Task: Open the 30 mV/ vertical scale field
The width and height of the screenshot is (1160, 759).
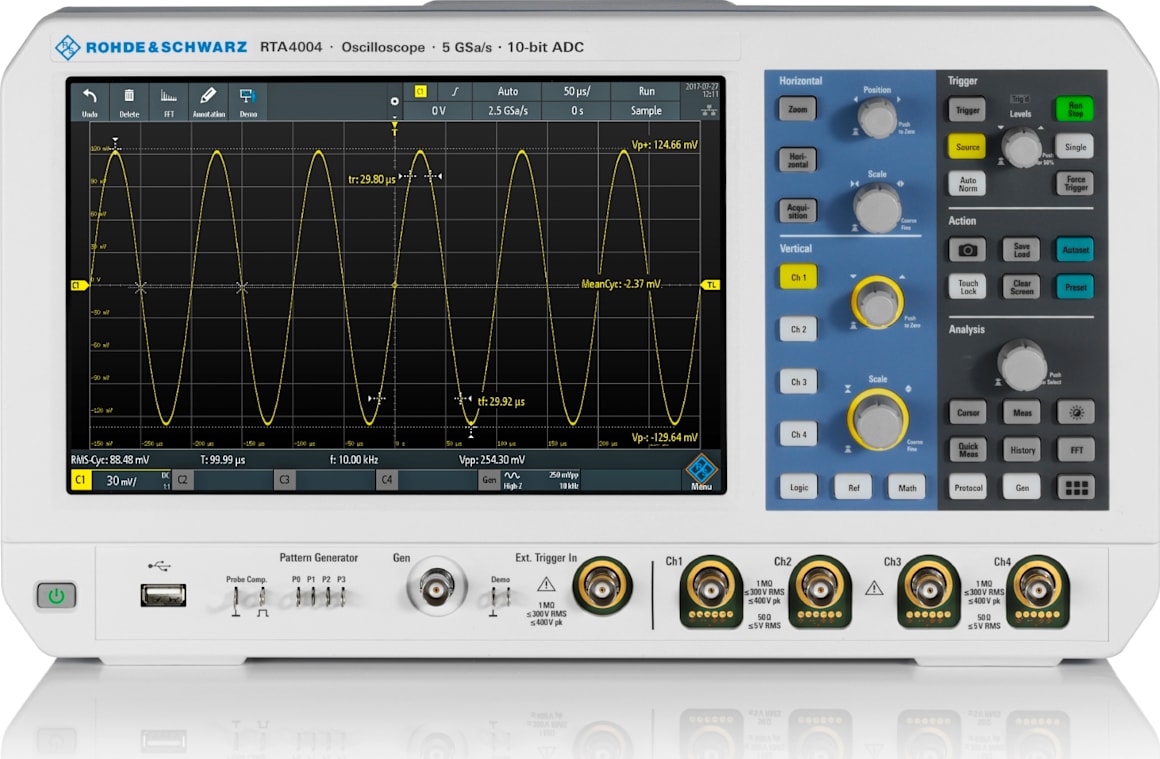Action: [x=121, y=481]
